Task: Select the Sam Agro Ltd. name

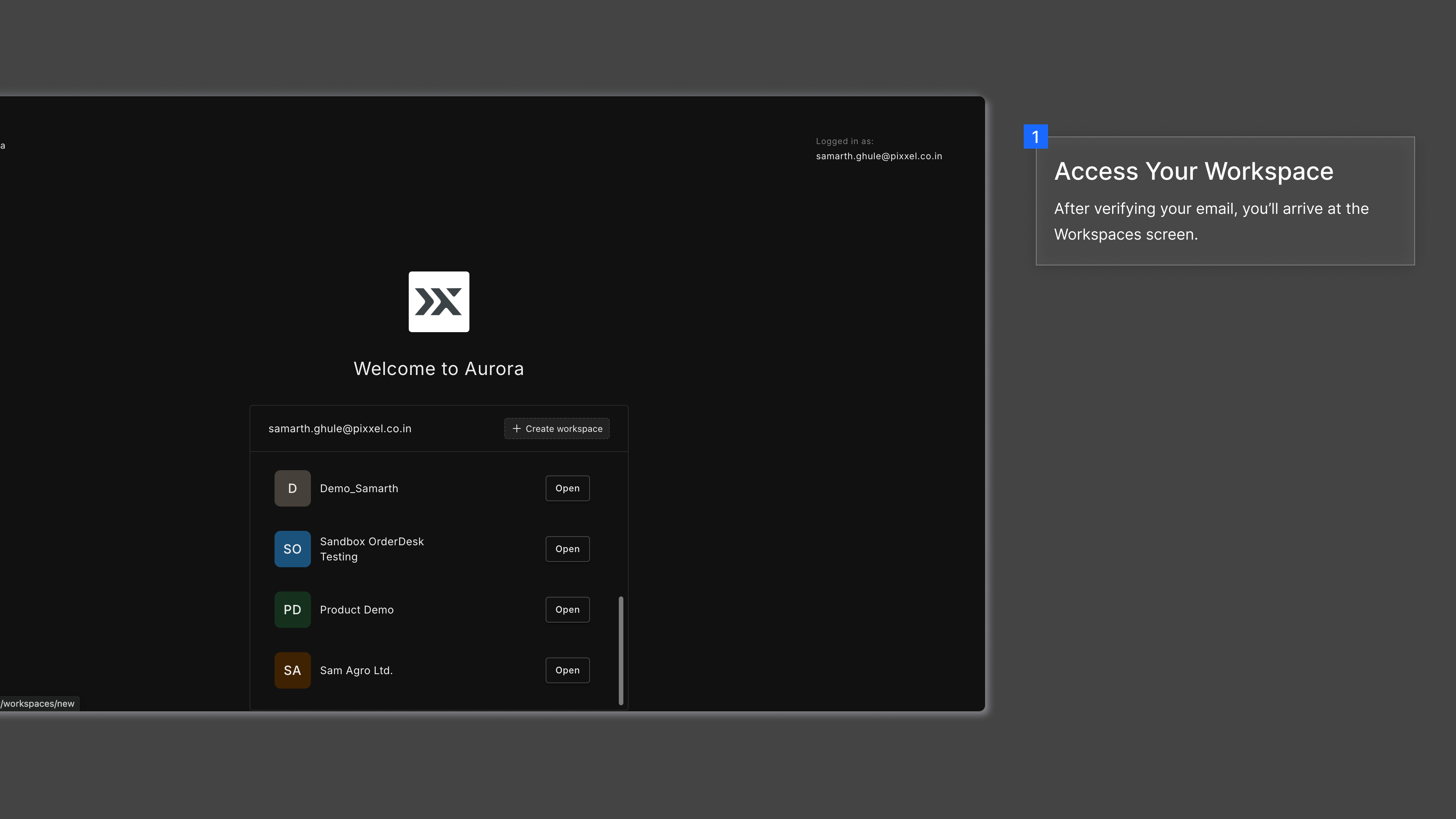Action: coord(356,670)
